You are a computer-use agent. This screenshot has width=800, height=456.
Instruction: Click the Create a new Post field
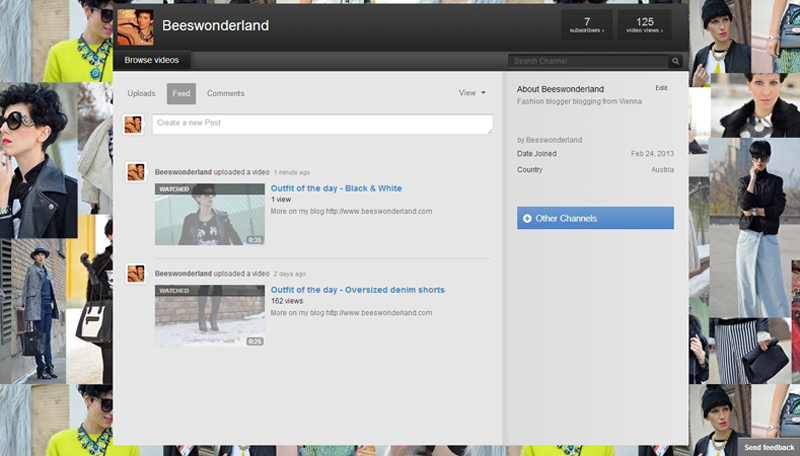[322, 124]
